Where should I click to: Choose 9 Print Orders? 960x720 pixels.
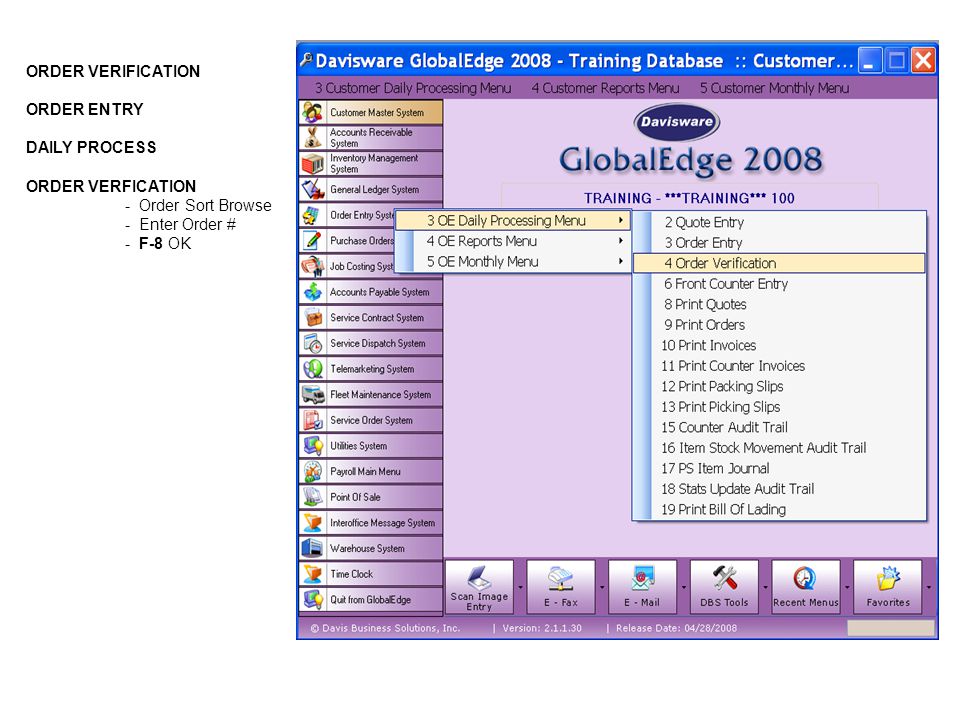(779, 324)
